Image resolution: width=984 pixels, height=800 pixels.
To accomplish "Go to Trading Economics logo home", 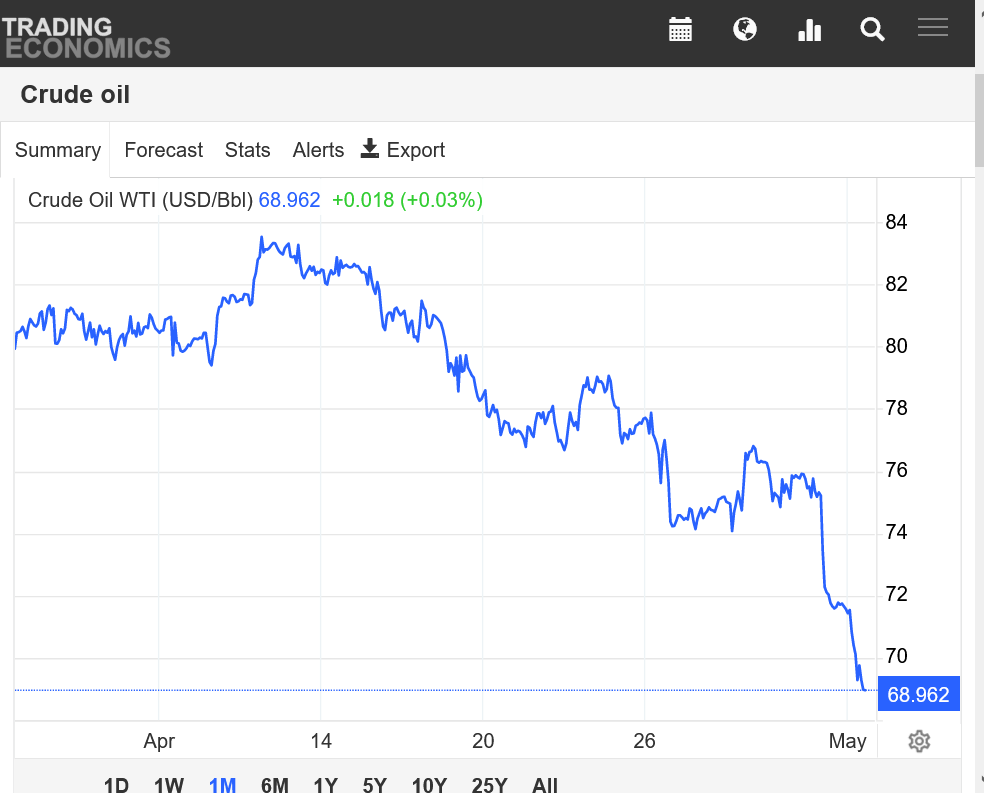I will click(x=86, y=38).
